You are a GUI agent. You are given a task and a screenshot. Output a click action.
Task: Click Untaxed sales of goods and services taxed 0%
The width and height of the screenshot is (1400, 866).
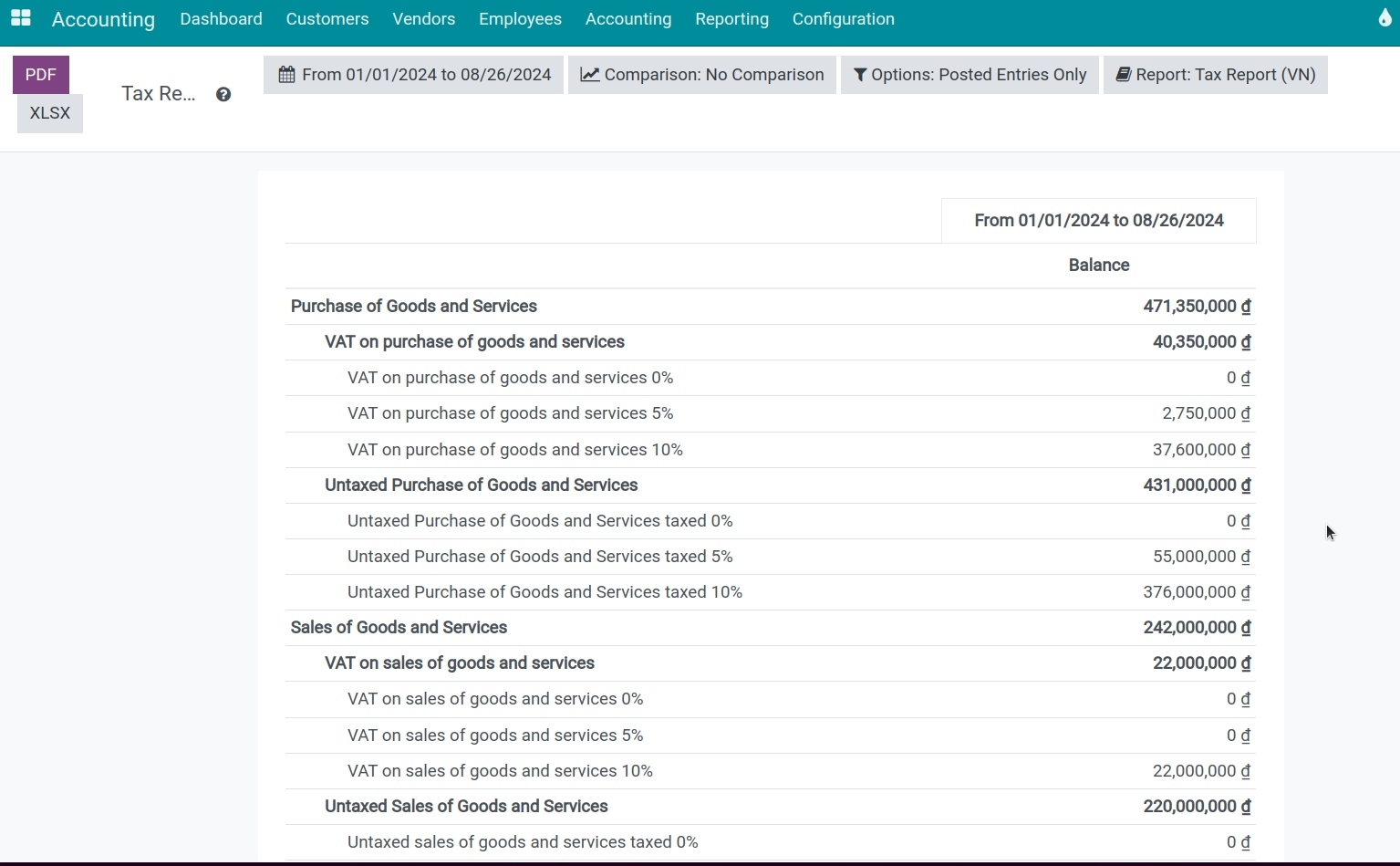(523, 842)
